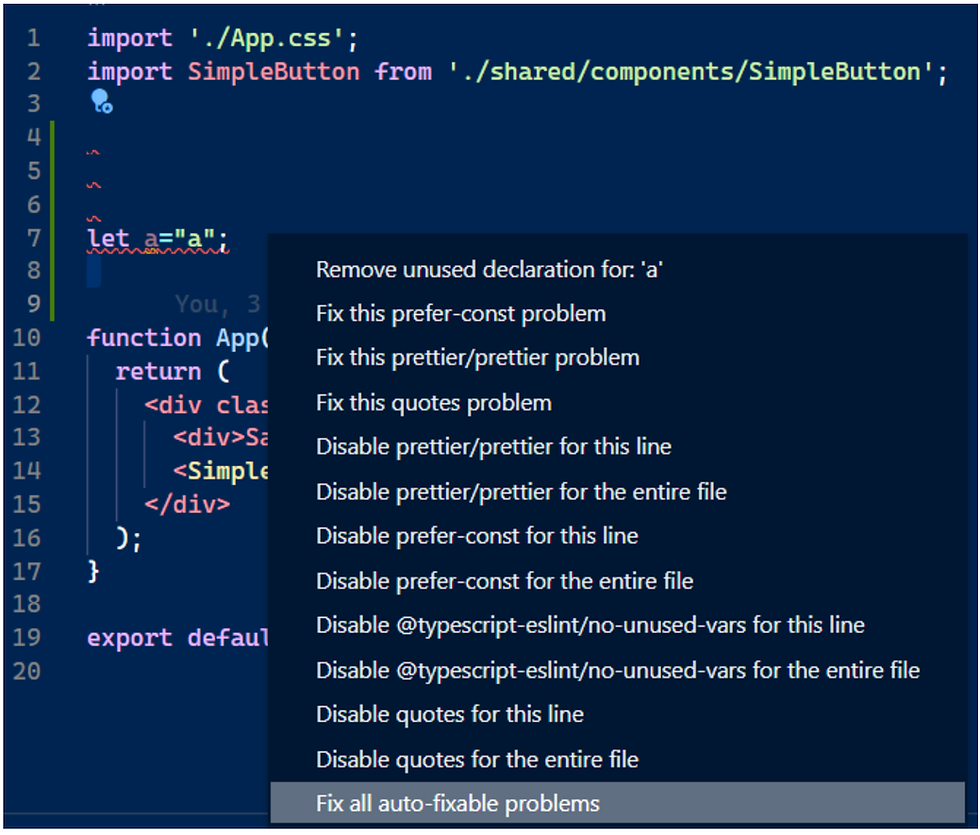Click the lightbulb quick-fix icon on line 3
Image resolution: width=980 pixels, height=835 pixels.
tap(101, 101)
